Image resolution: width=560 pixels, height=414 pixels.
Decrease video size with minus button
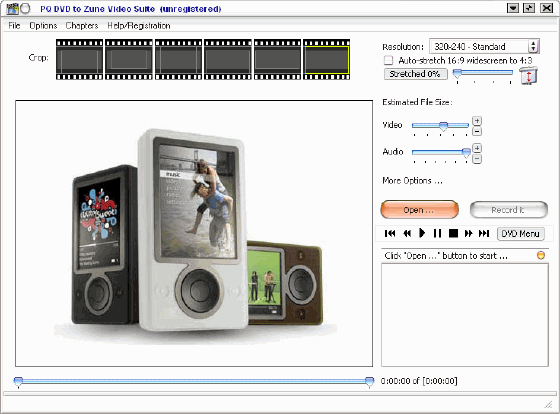[477, 131]
